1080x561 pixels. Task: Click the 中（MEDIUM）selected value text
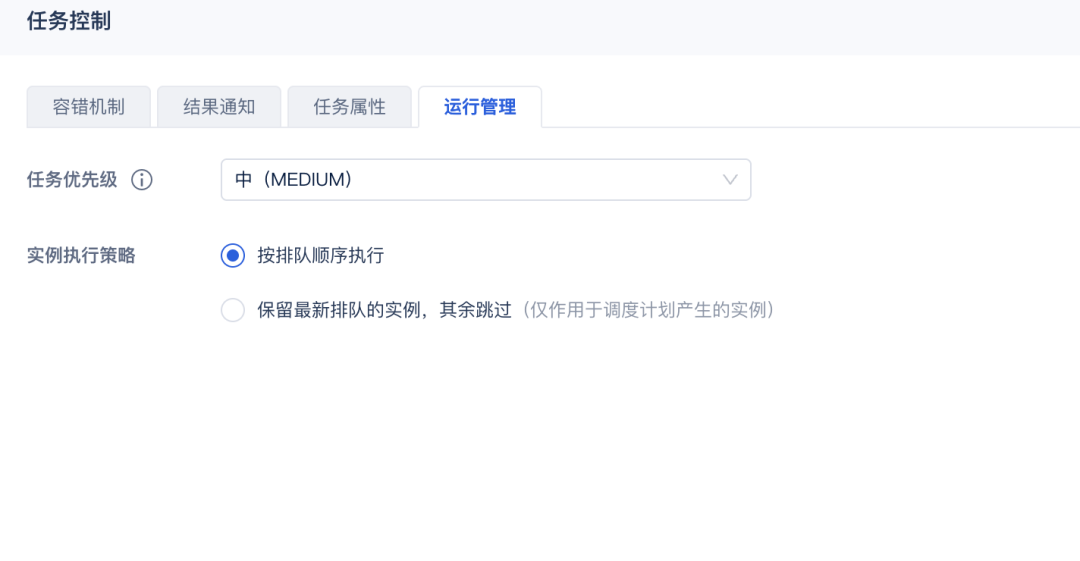point(294,180)
